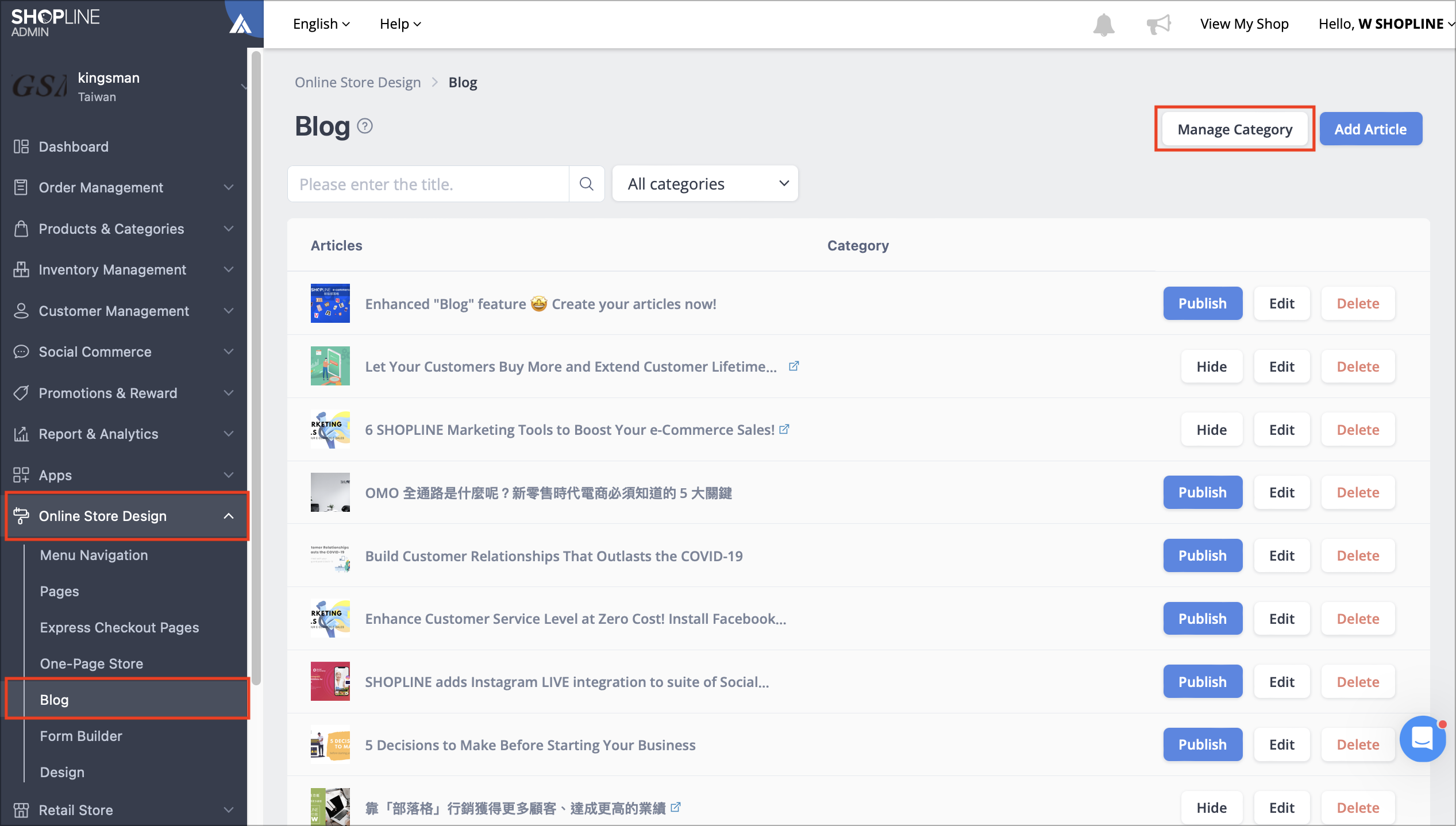Edit the 6 SHOPLINE Marketing Tools article
Viewport: 1456px width, 826px height.
[1282, 430]
